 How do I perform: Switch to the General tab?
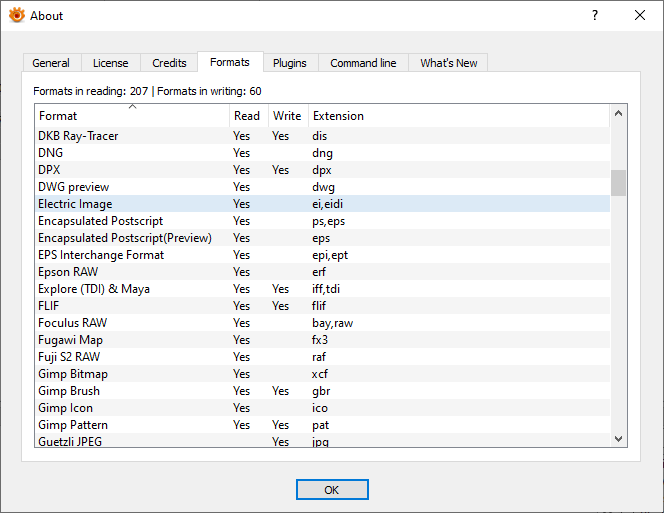coord(51,63)
